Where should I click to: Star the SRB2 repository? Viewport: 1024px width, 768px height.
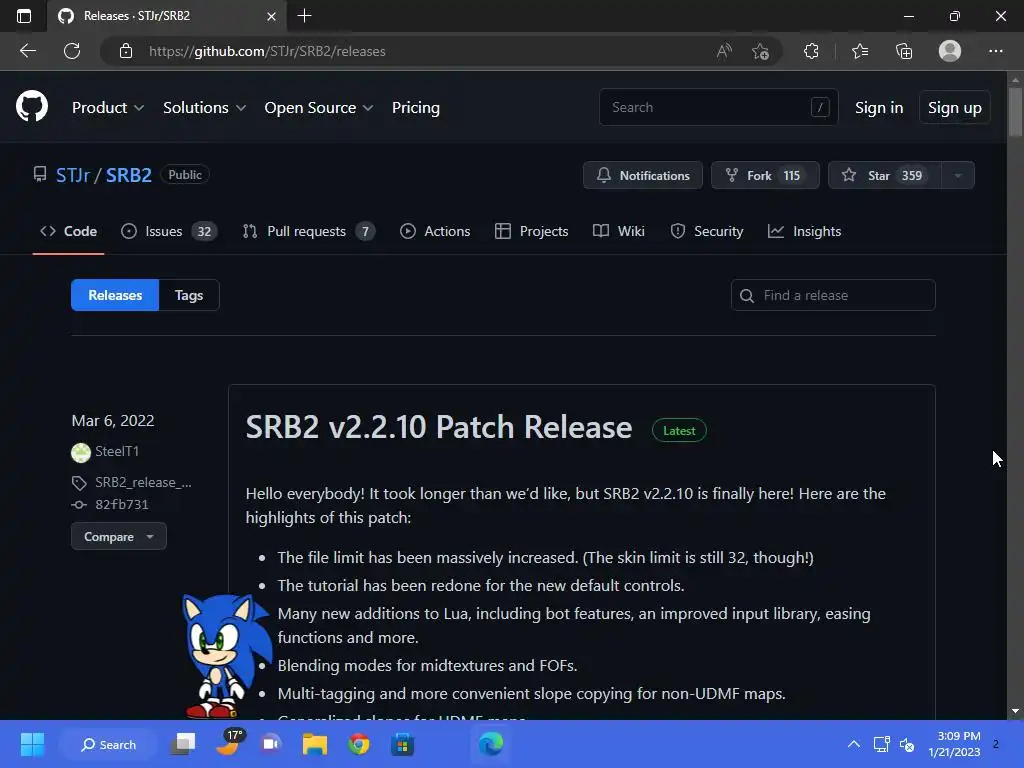point(885,175)
